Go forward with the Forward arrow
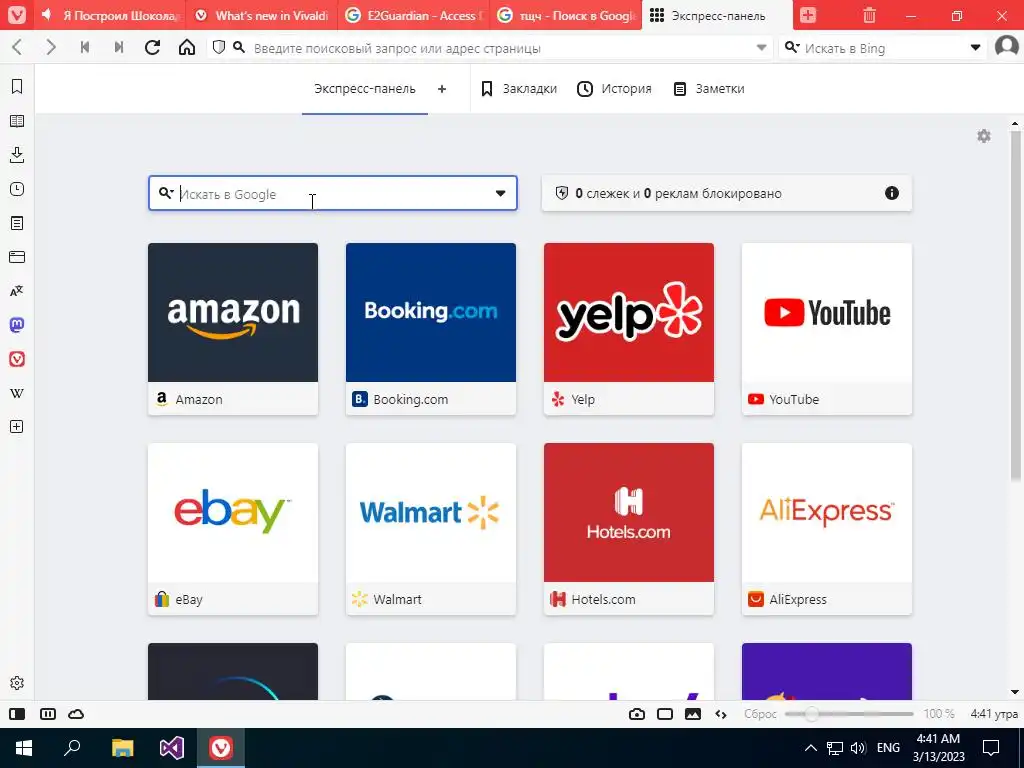 [51, 47]
